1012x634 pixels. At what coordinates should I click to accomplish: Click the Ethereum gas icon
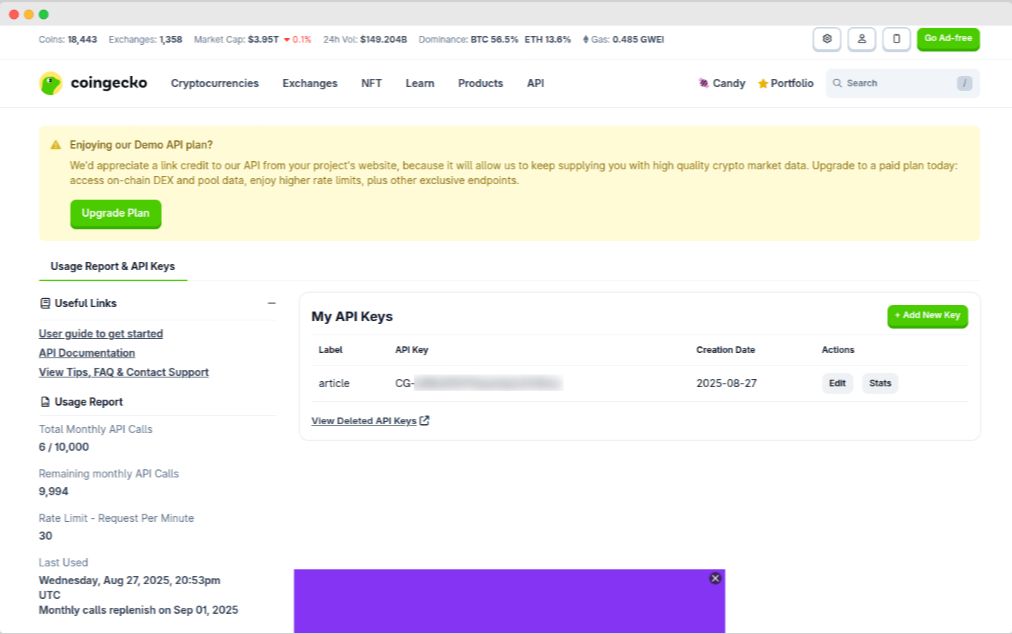click(586, 39)
